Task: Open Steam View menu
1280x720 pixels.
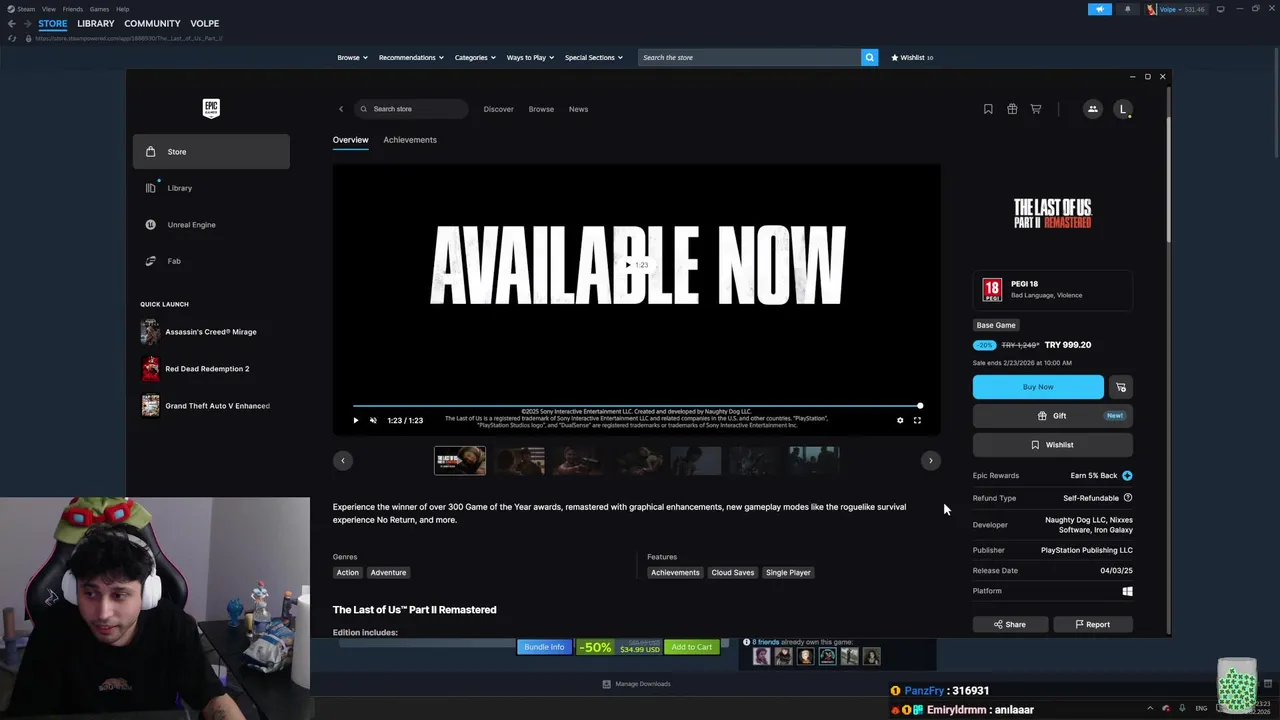Action: tap(48, 9)
